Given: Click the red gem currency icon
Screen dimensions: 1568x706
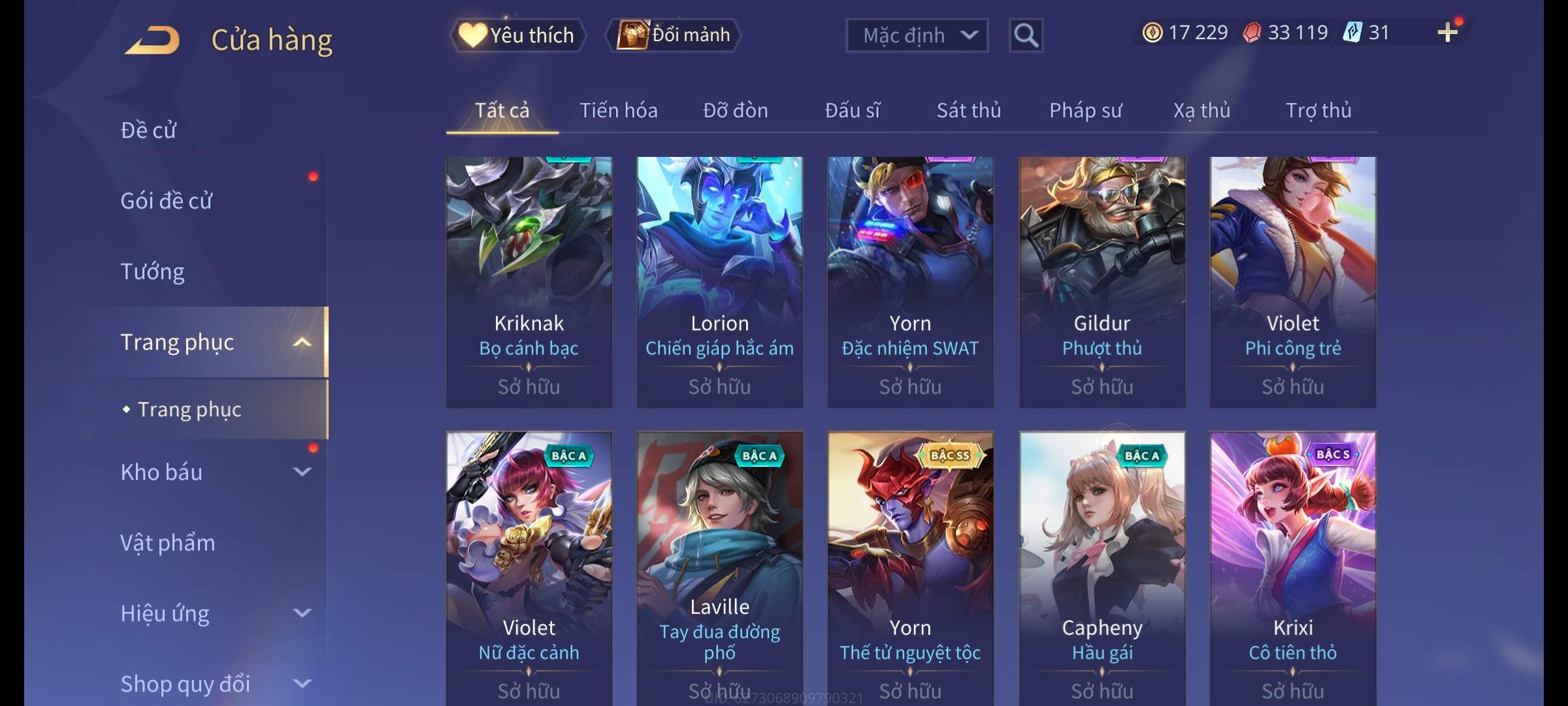Looking at the screenshot, I should 1252,32.
